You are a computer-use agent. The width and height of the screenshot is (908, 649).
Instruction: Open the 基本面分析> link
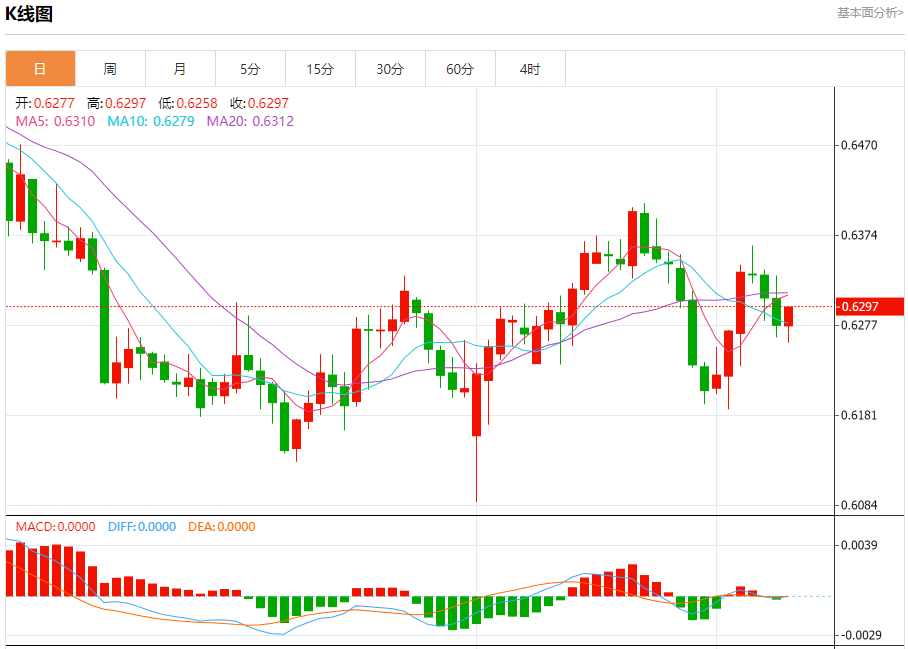(x=870, y=13)
